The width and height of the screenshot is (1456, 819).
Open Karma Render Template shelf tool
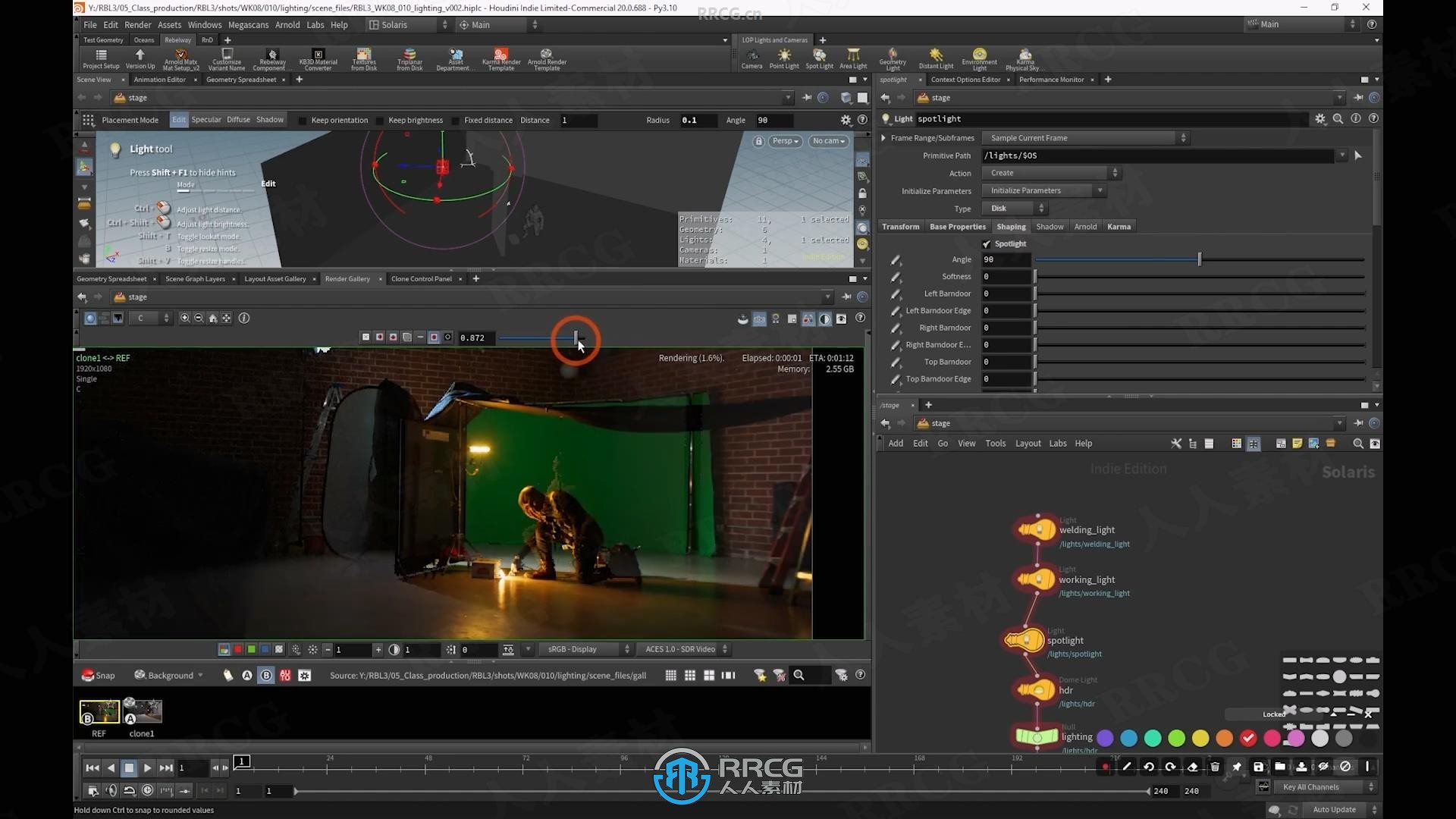501,59
